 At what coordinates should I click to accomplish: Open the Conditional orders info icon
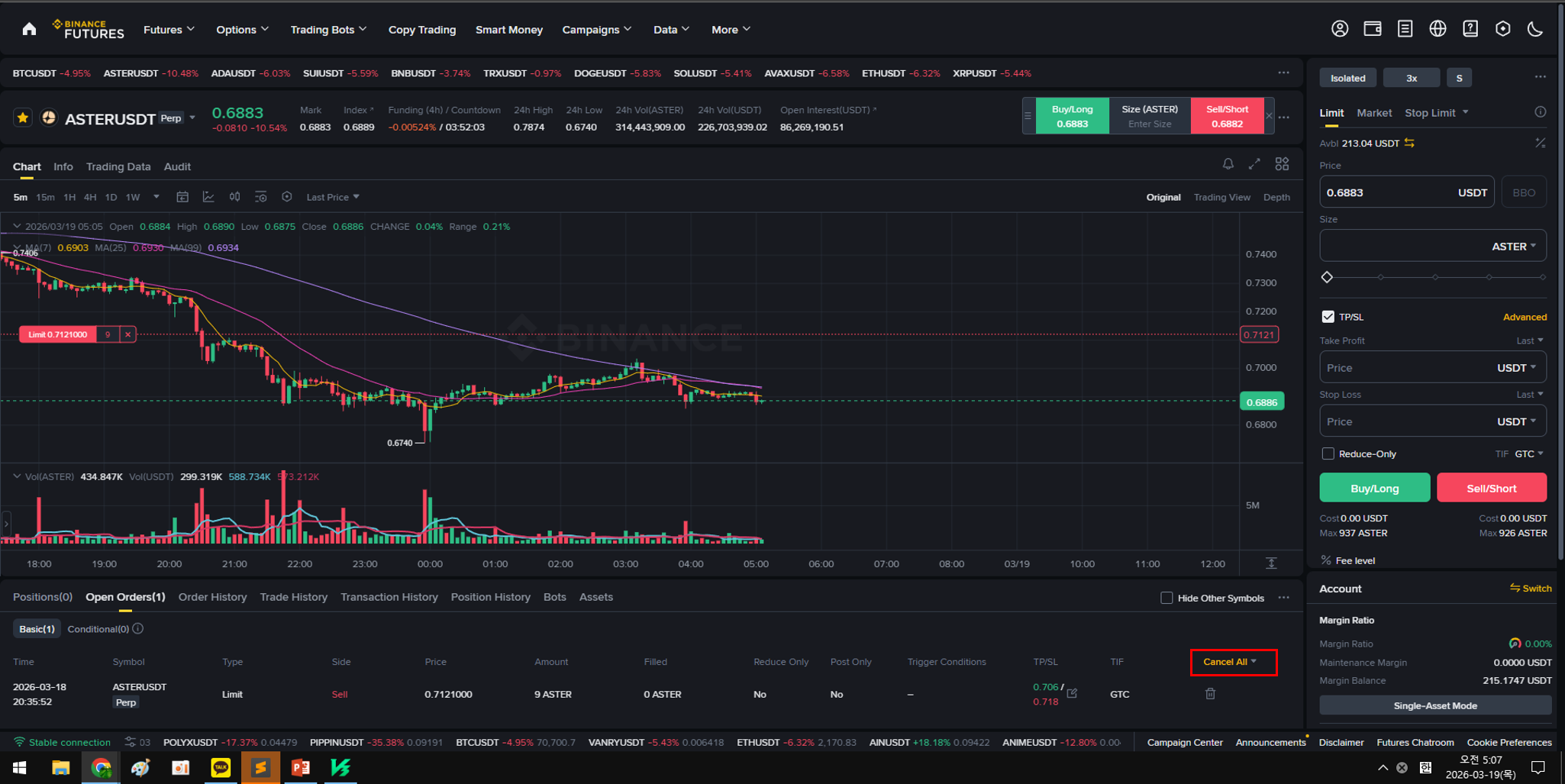pyautogui.click(x=138, y=629)
